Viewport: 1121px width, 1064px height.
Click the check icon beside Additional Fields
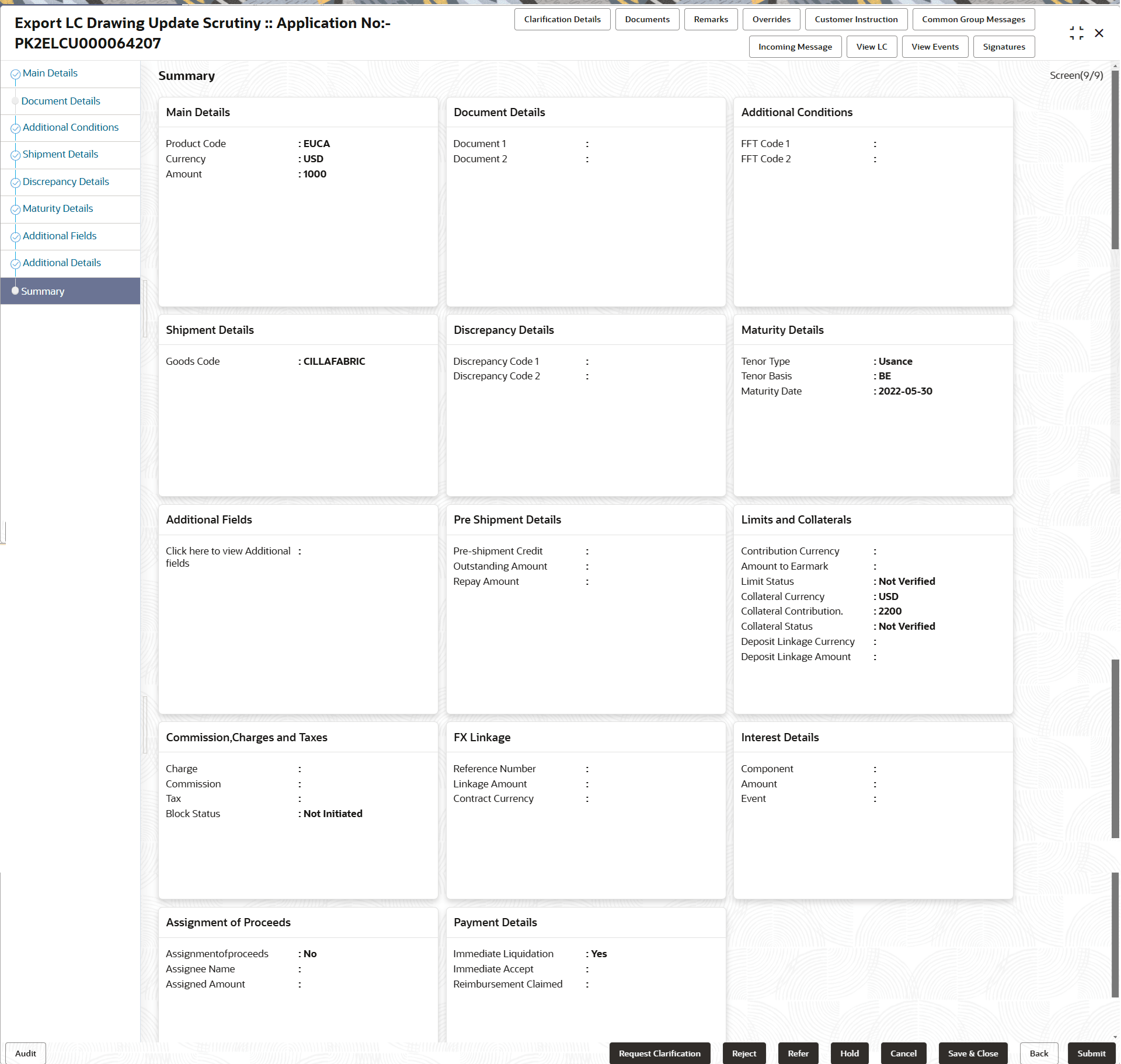pyautogui.click(x=15, y=236)
